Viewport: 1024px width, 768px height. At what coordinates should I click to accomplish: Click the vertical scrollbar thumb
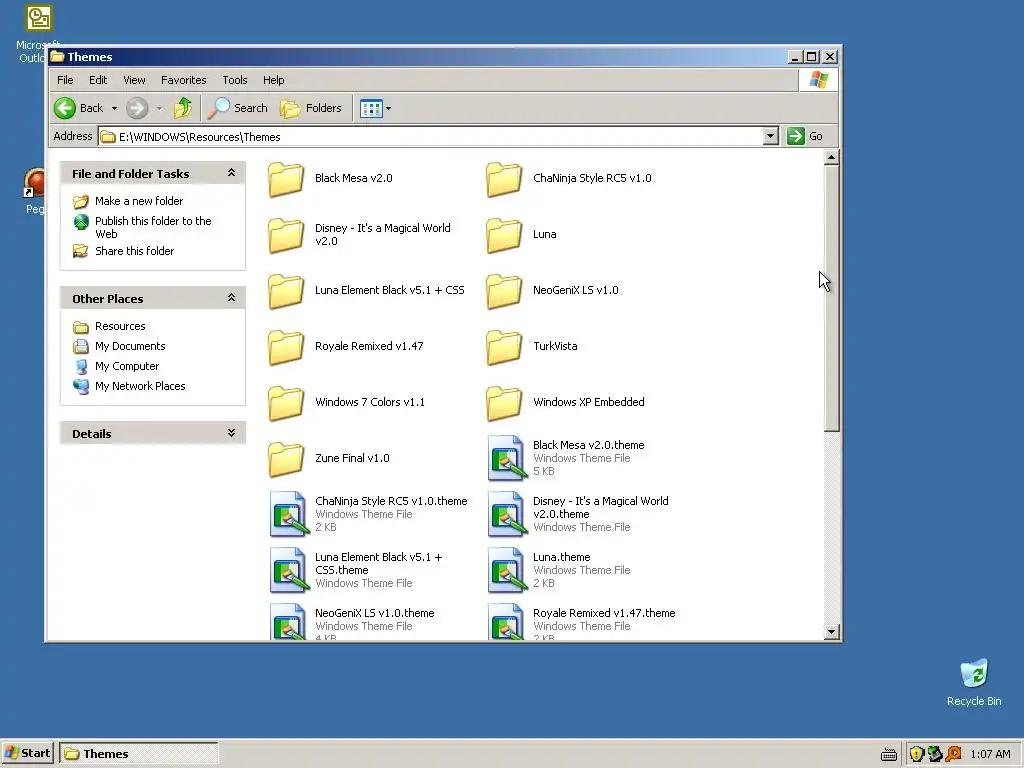pos(831,298)
